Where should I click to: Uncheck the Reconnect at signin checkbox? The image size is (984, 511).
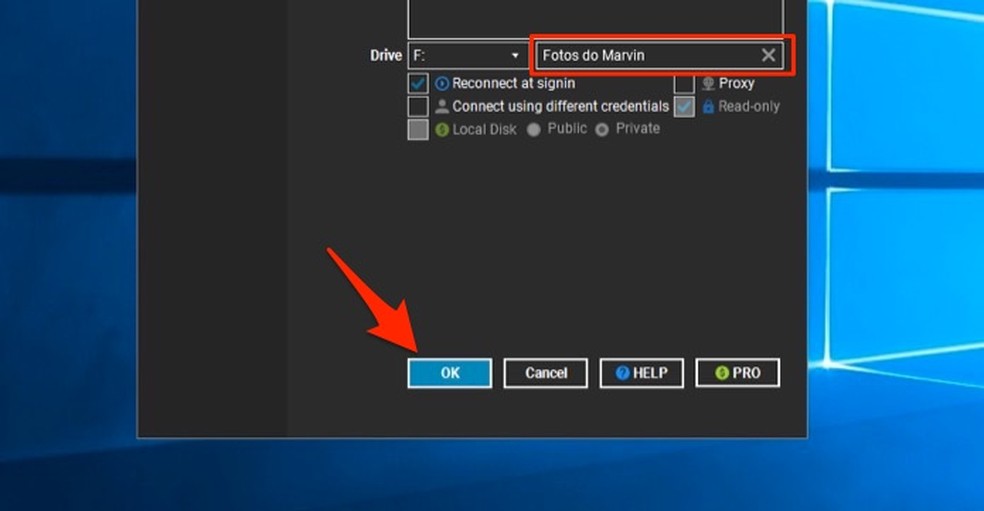pos(418,84)
